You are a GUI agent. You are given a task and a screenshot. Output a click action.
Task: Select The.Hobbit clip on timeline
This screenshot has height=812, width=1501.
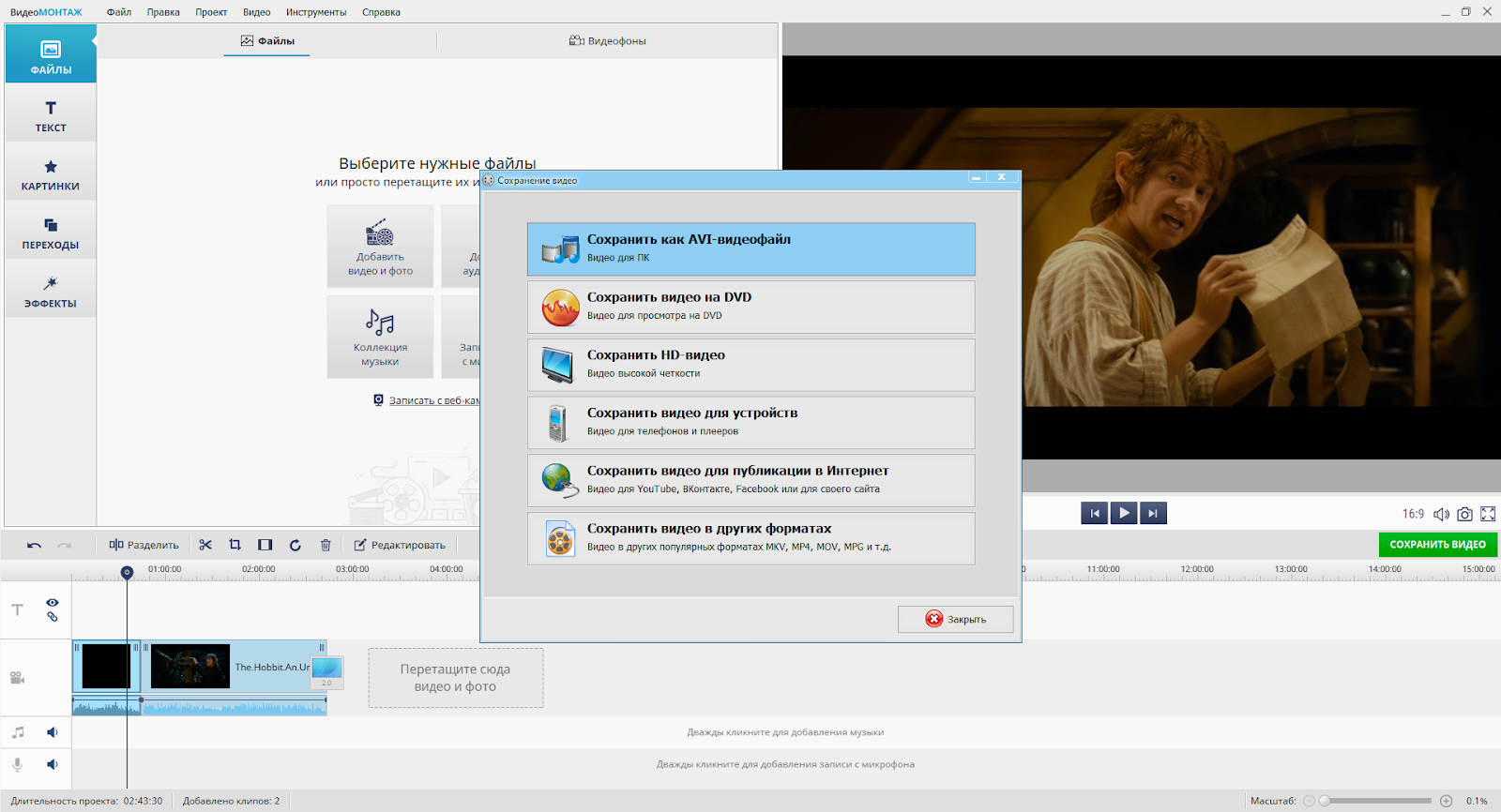(235, 667)
